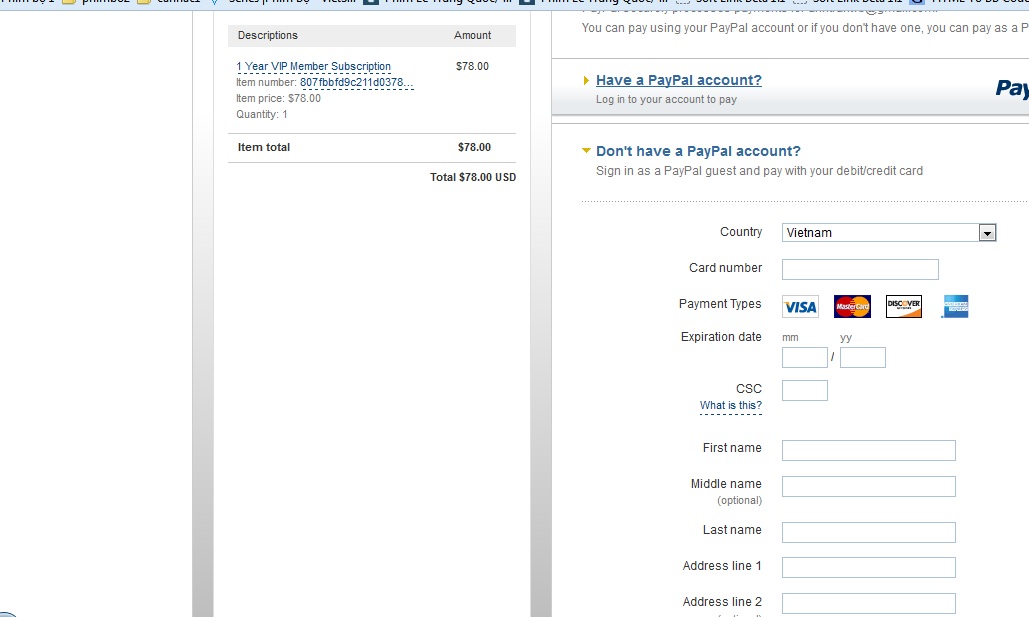Click the Item total label
Image resolution: width=1029 pixels, height=617 pixels.
coord(264,147)
